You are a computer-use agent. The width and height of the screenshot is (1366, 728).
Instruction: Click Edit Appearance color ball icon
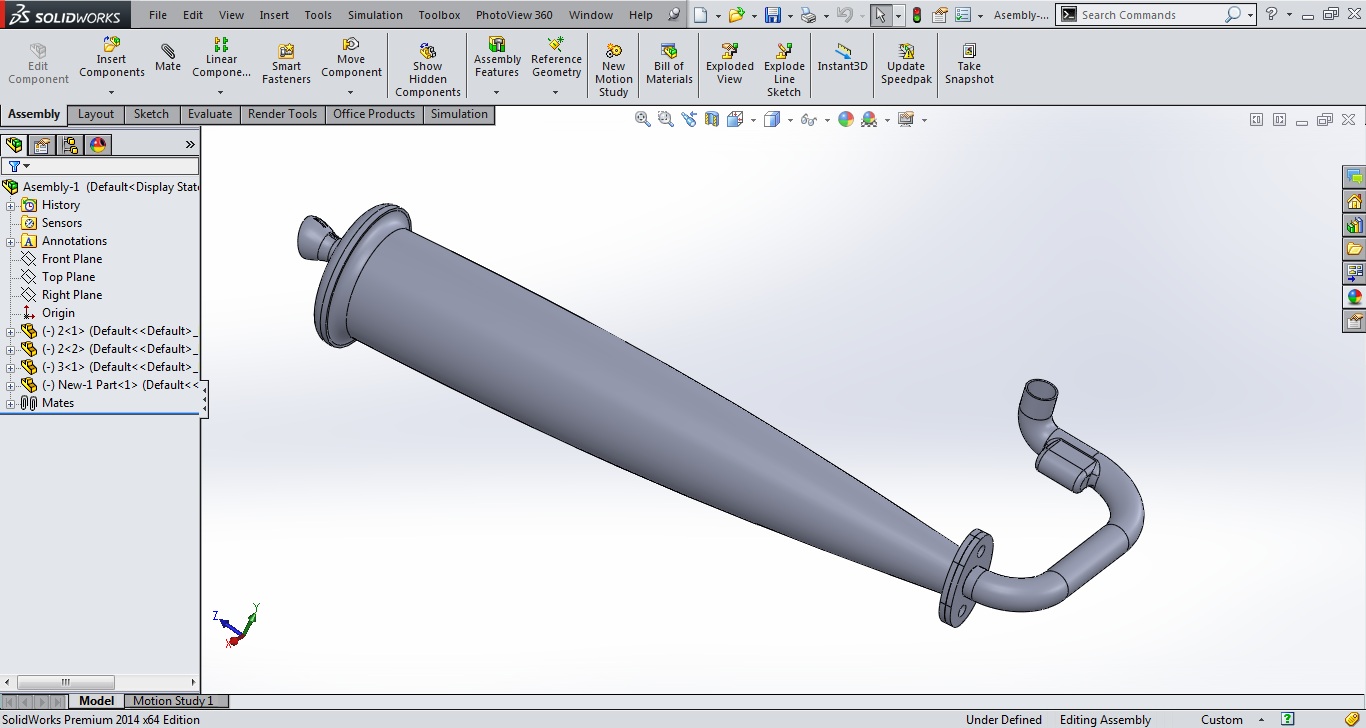(846, 119)
